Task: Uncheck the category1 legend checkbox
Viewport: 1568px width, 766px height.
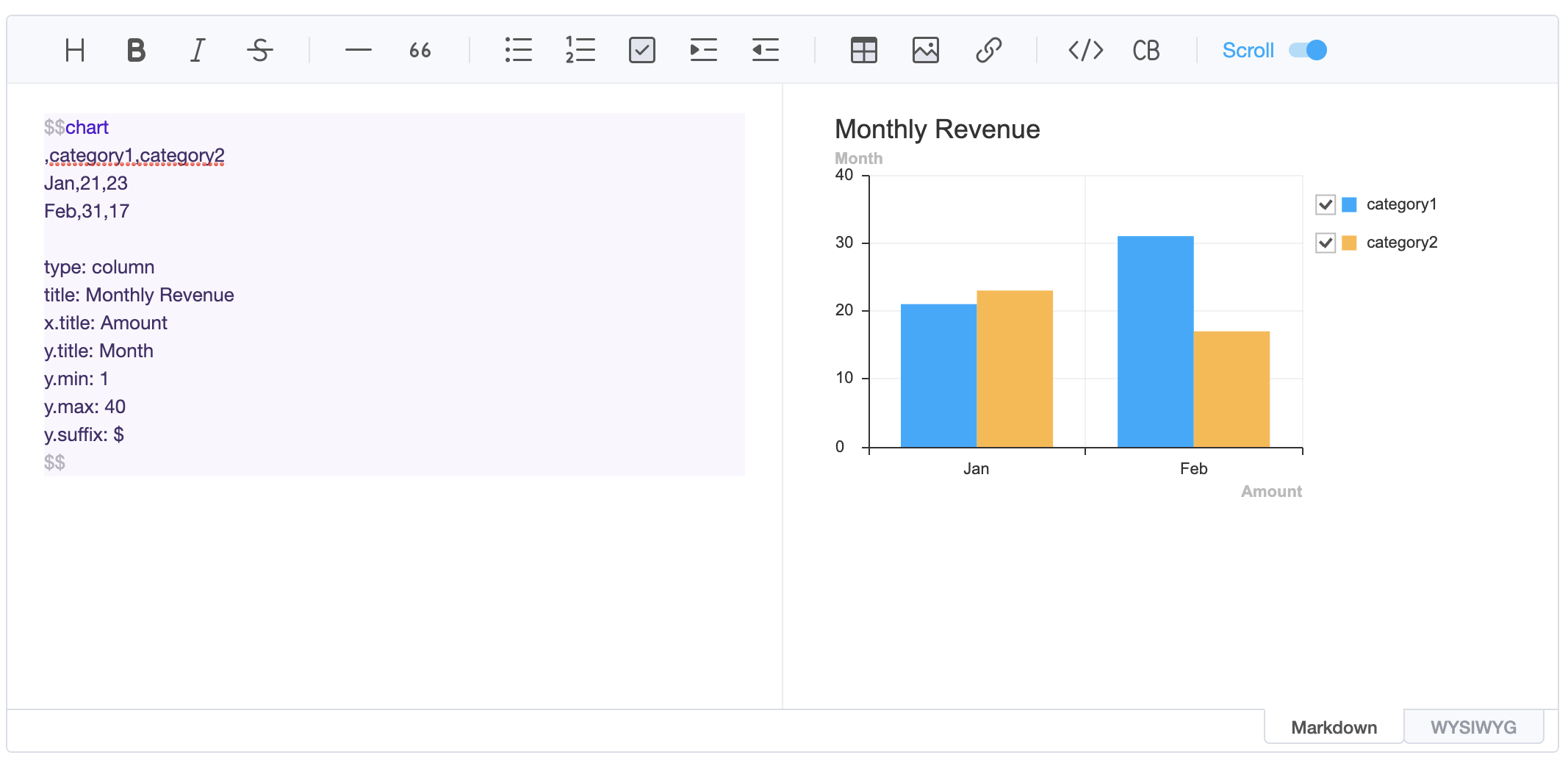Action: pos(1325,204)
